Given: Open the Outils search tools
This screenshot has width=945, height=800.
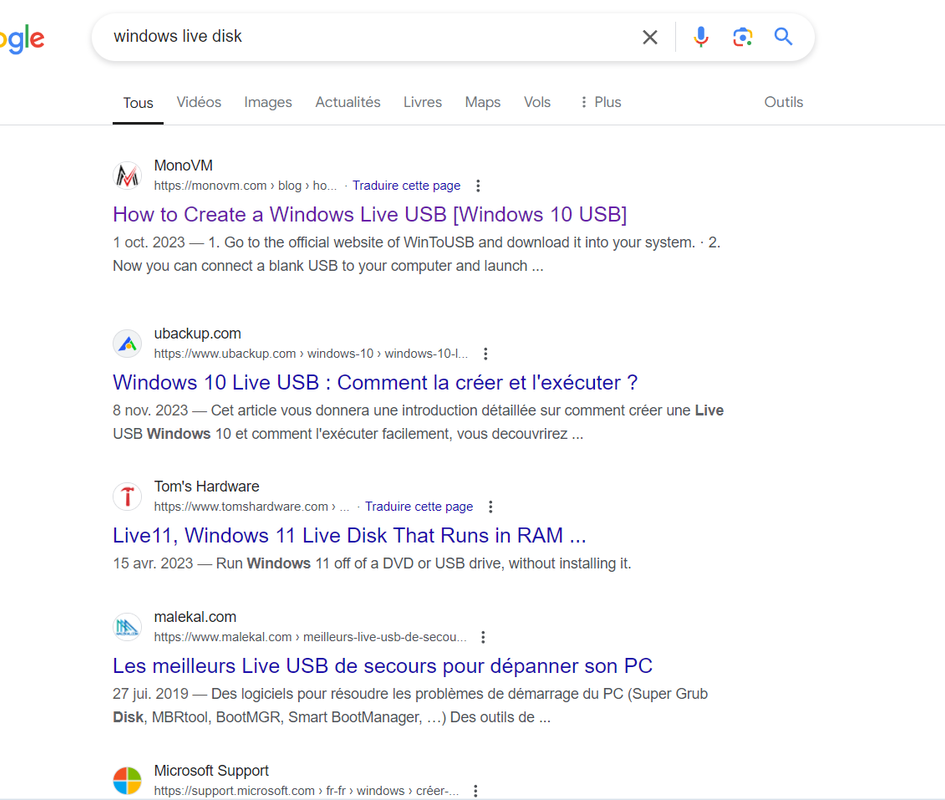Looking at the screenshot, I should click(x=783, y=102).
